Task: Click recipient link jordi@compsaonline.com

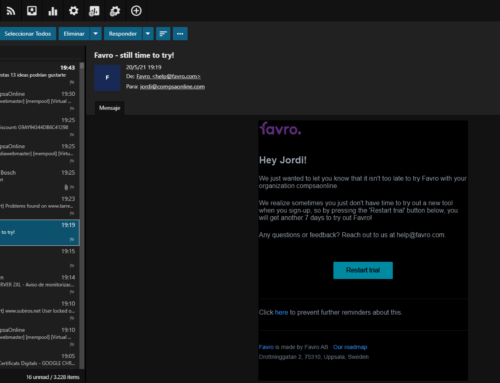Action: pos(172,87)
